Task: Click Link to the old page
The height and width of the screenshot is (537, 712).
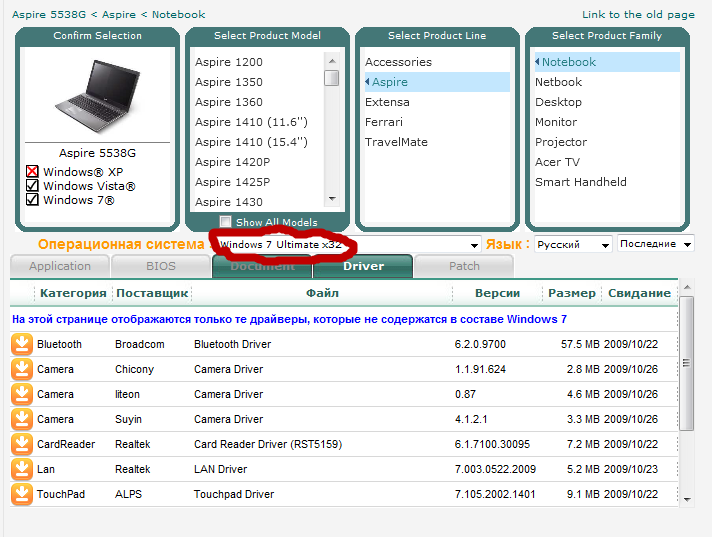Action: (x=638, y=15)
